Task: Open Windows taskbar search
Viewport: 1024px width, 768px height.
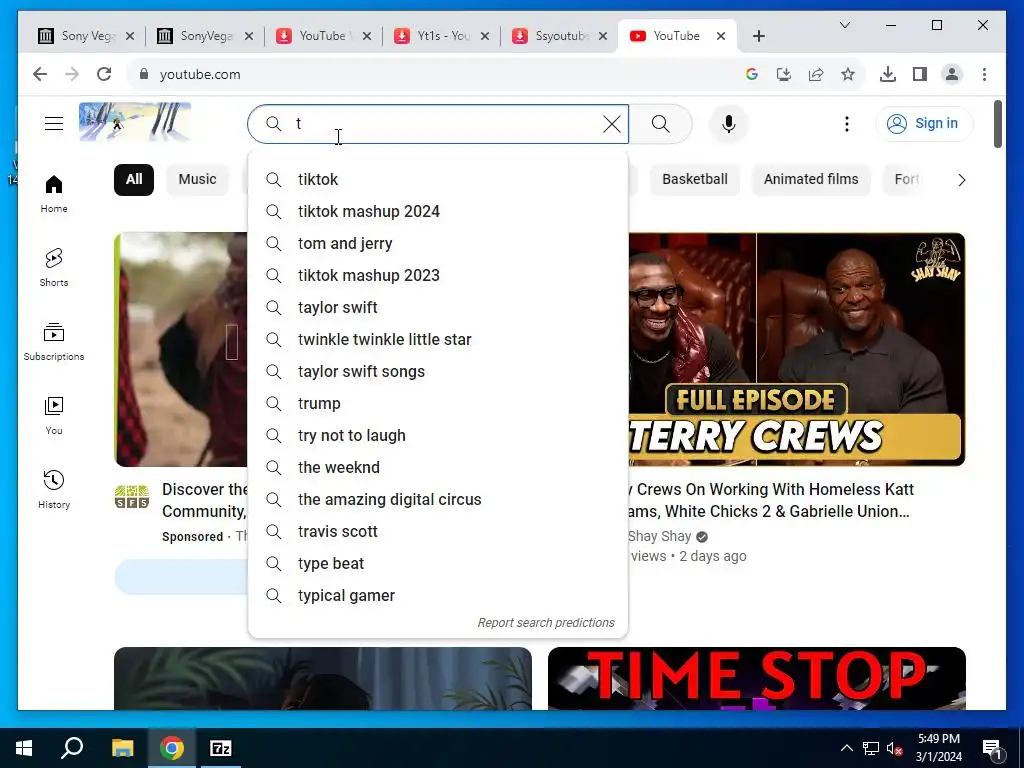Action: (72, 748)
